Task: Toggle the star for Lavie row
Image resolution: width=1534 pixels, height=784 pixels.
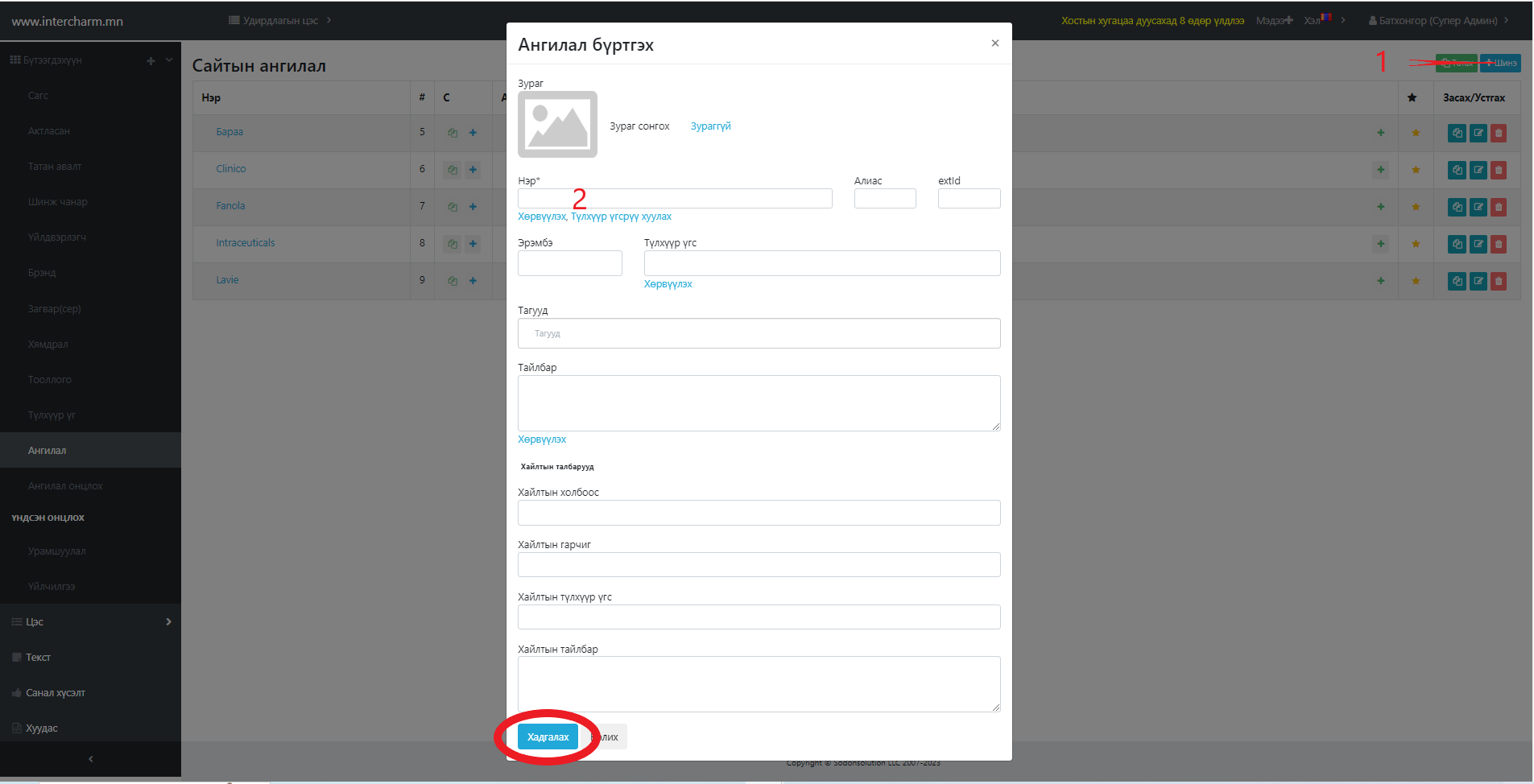Action: [1416, 282]
